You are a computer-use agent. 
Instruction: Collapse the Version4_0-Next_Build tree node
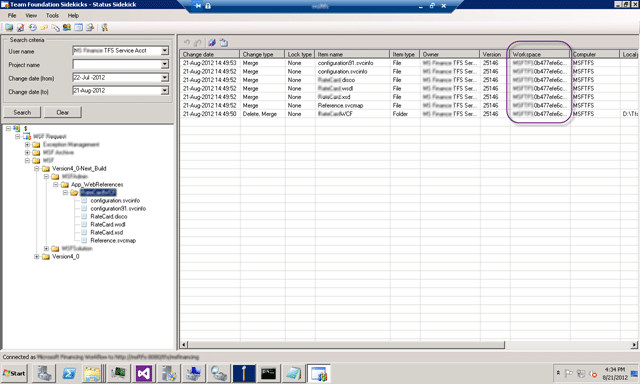(37, 169)
